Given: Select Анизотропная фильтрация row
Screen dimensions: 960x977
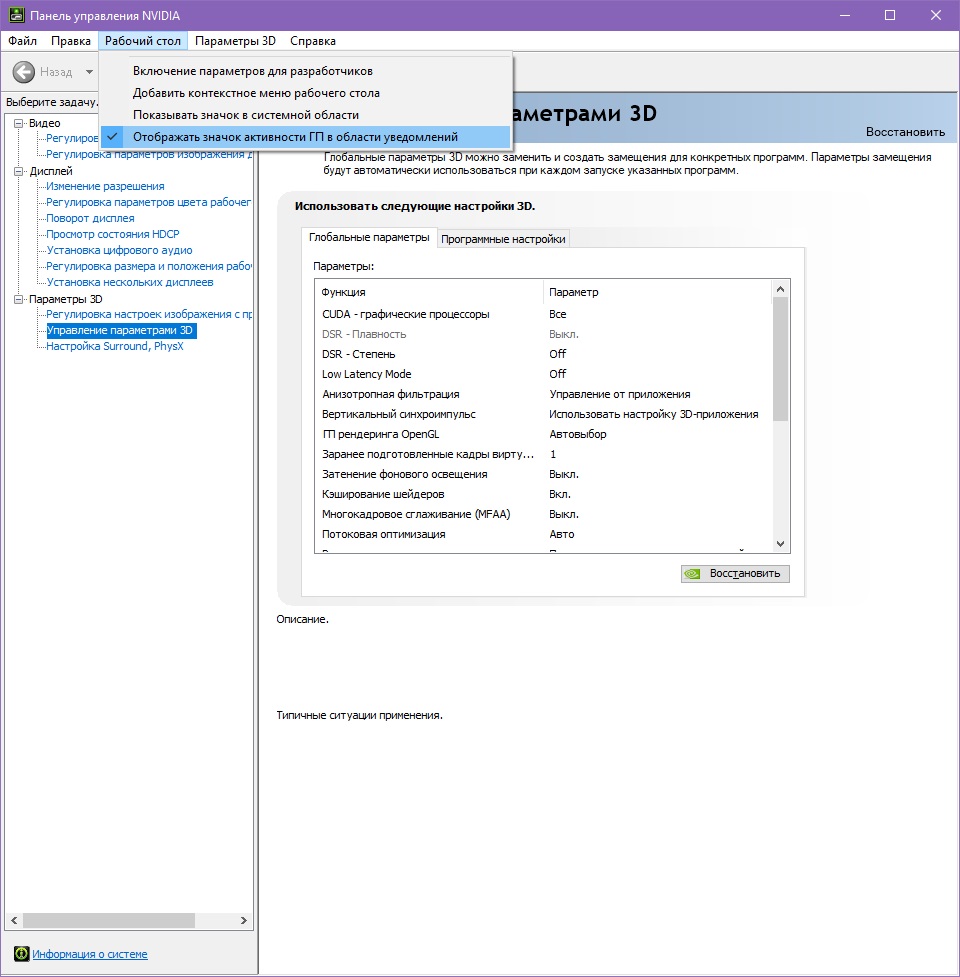Looking at the screenshot, I should (543, 394).
